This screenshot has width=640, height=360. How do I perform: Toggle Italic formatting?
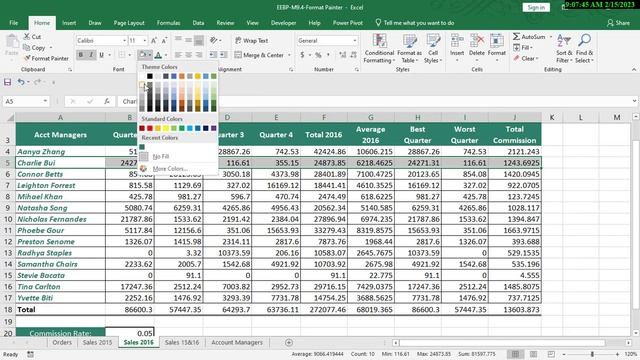(x=91, y=55)
